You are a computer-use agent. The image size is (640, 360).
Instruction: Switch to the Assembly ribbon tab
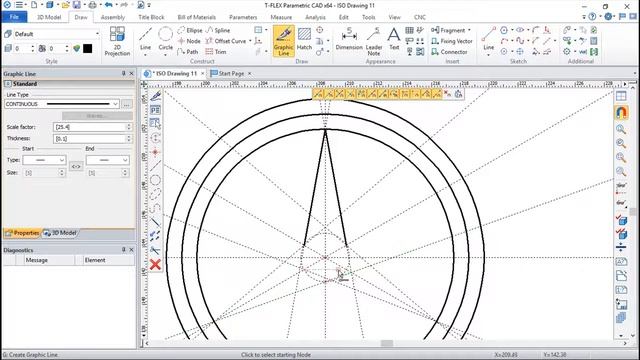[x=113, y=17]
